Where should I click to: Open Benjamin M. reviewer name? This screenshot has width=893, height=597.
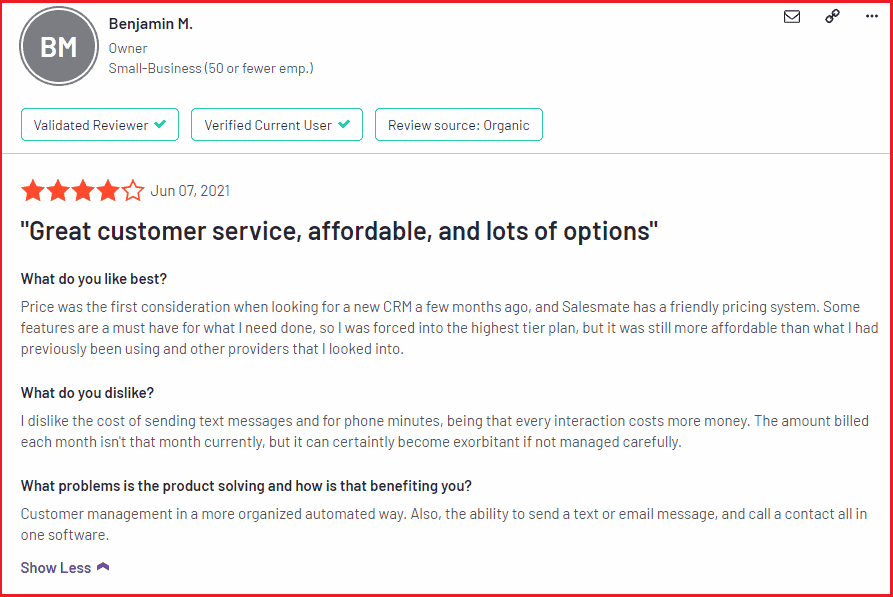tap(150, 24)
